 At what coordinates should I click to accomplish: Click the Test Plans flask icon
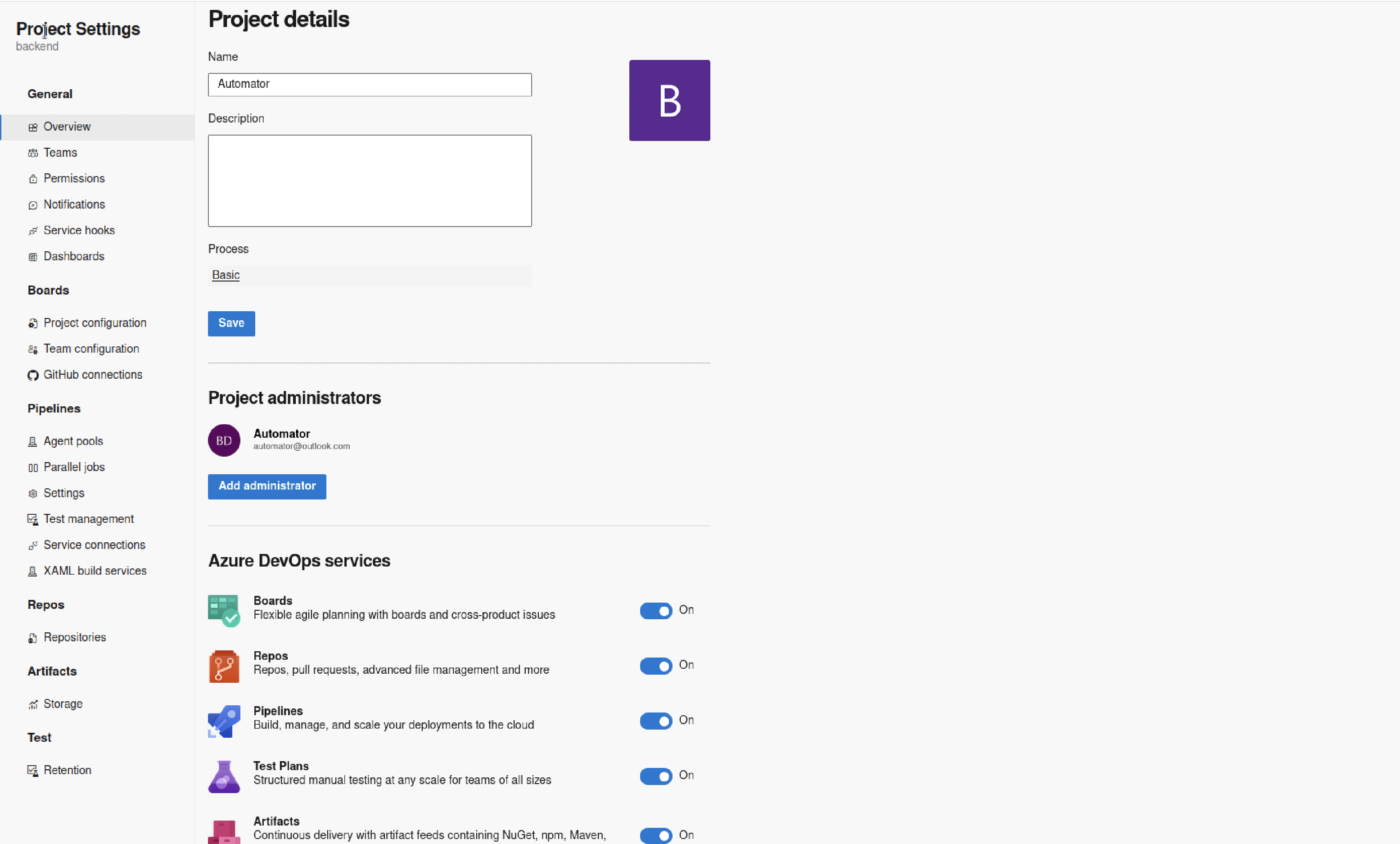224,776
